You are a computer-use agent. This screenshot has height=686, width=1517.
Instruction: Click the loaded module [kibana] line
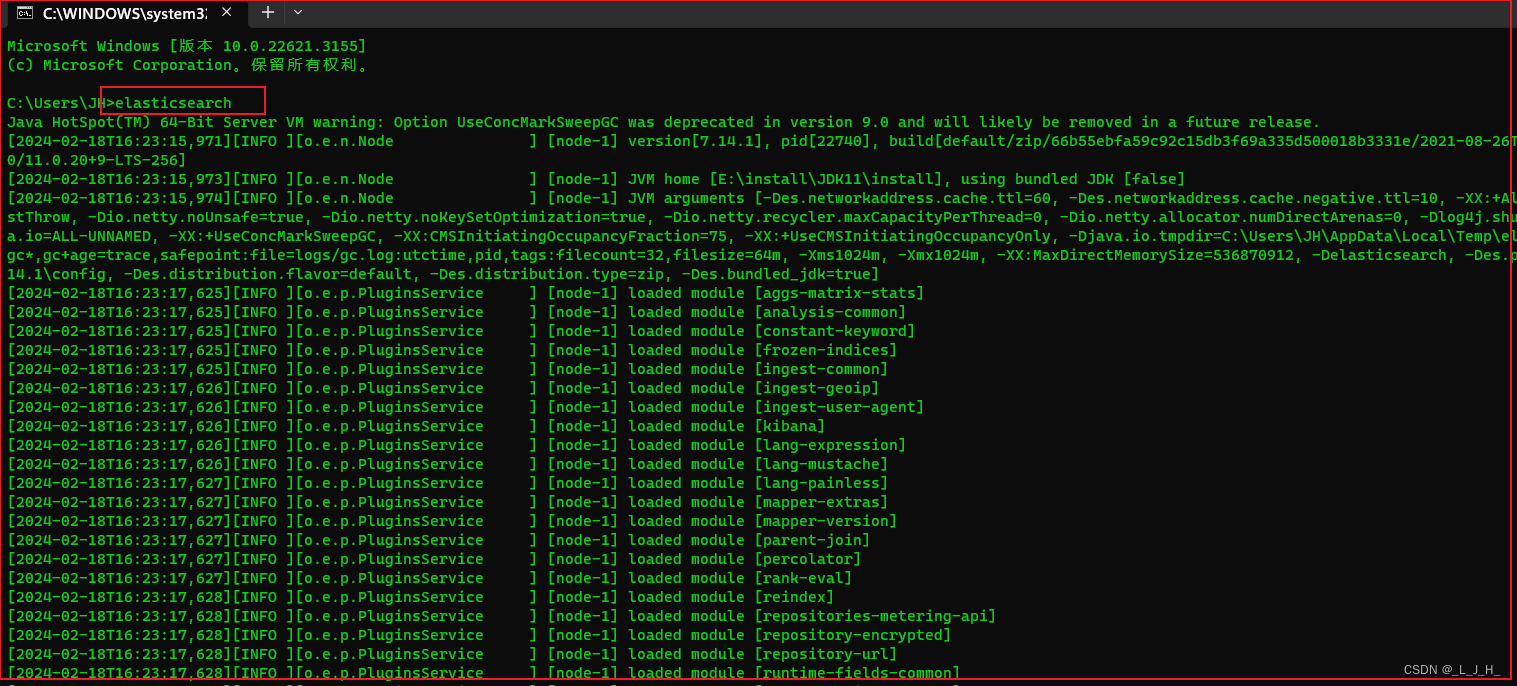click(x=416, y=426)
